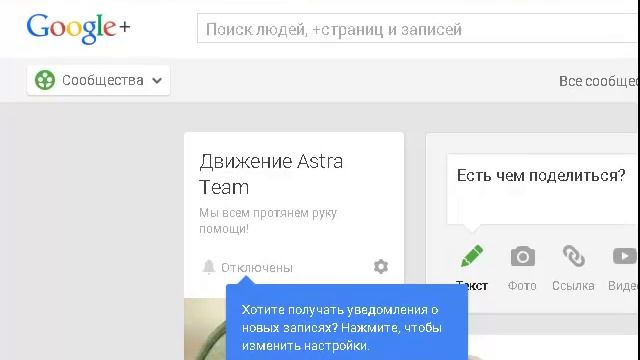The width and height of the screenshot is (640, 360).
Task: Select the Ссылка chain link icon
Action: click(x=573, y=256)
